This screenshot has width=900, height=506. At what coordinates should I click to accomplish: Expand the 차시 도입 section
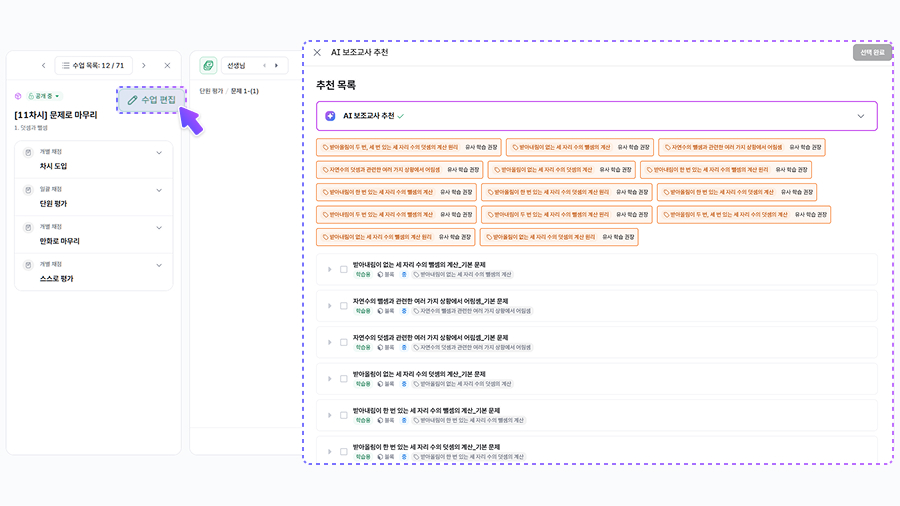coord(159,153)
